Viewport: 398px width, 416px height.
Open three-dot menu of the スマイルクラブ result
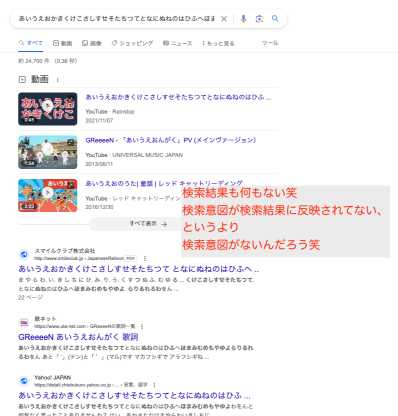pos(145,258)
